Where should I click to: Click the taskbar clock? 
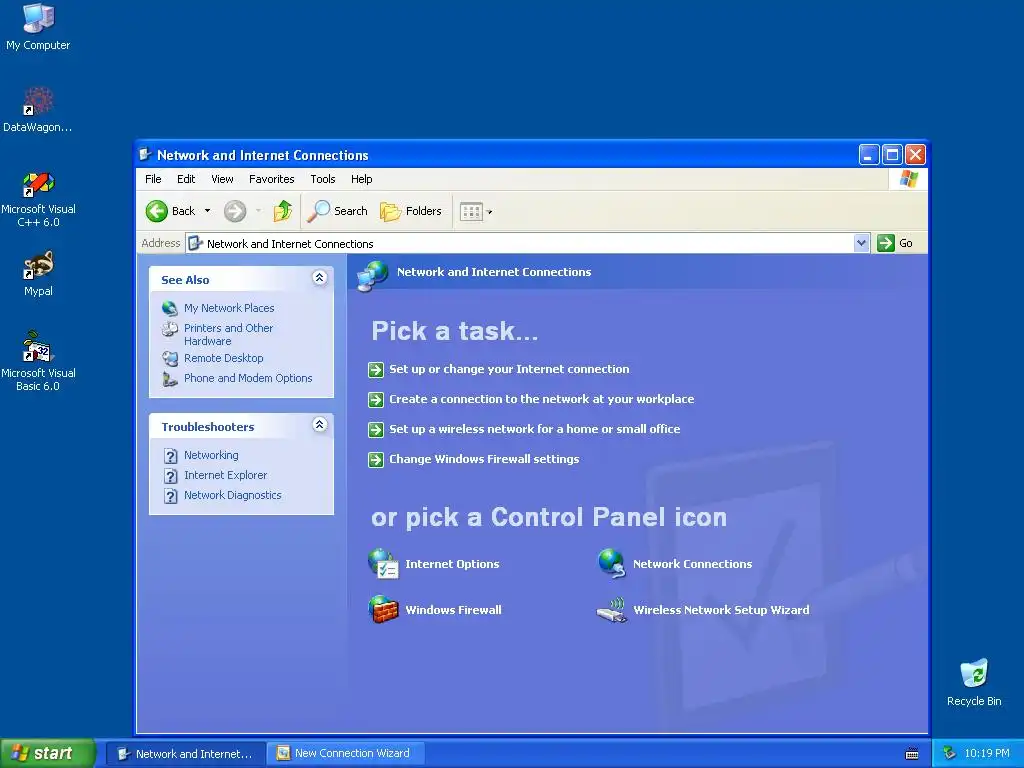click(x=987, y=753)
